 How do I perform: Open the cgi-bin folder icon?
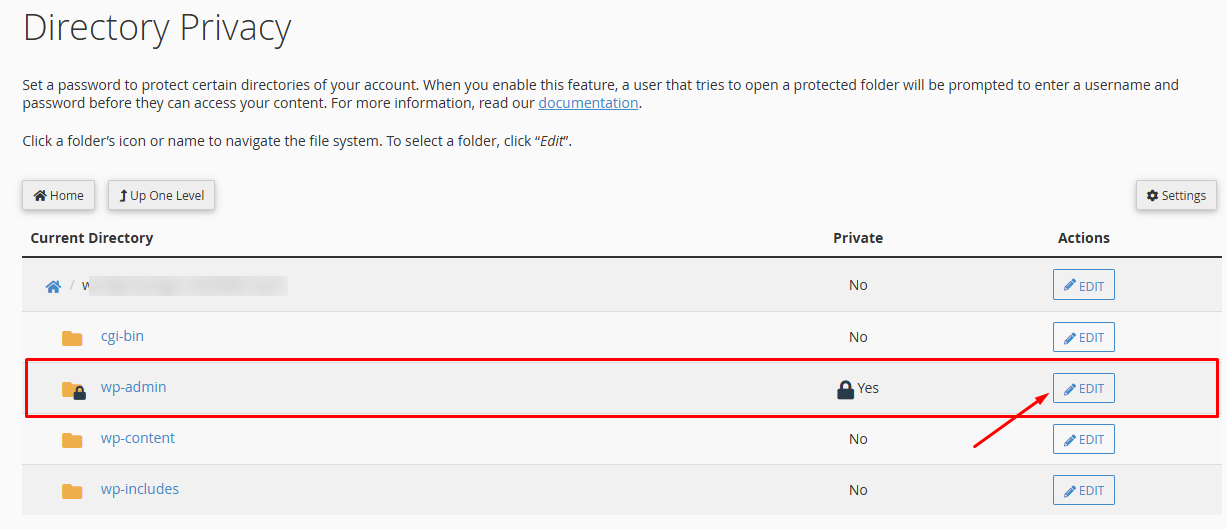pyautogui.click(x=72, y=338)
